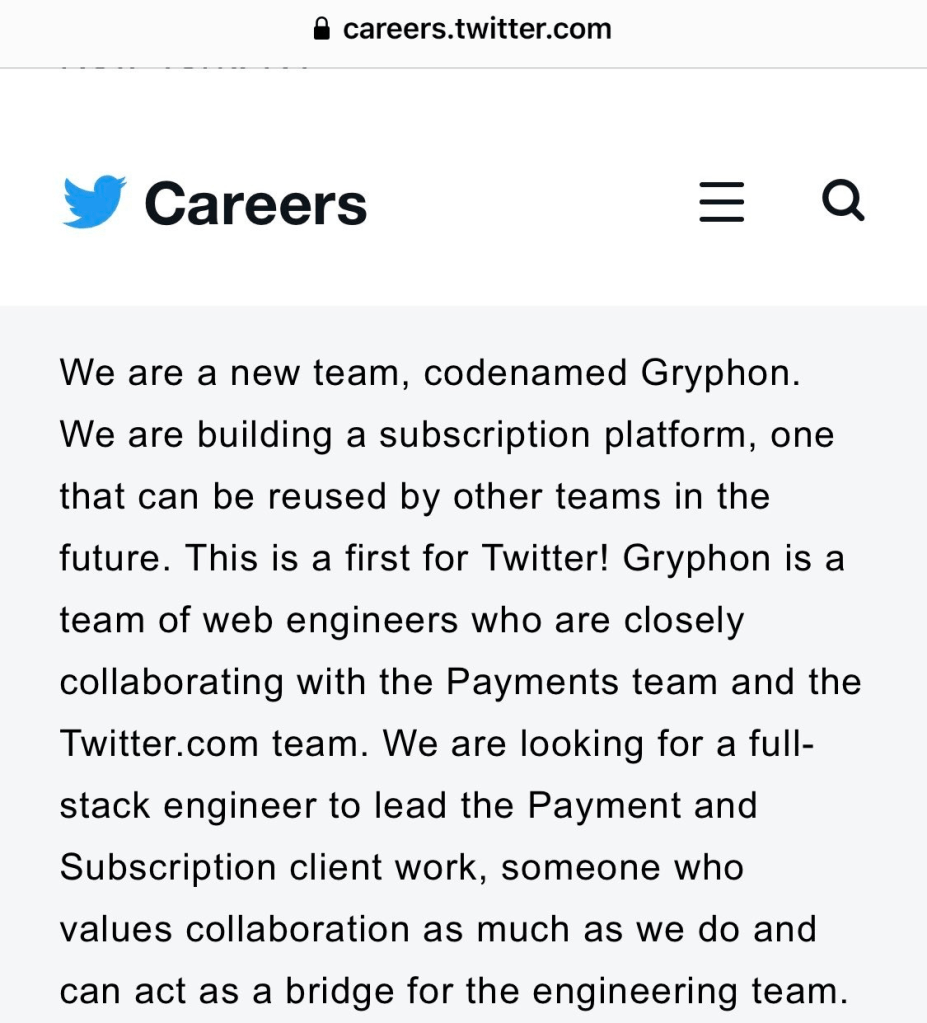Open search with the magnifier icon
The image size is (927, 1023).
tap(842, 201)
